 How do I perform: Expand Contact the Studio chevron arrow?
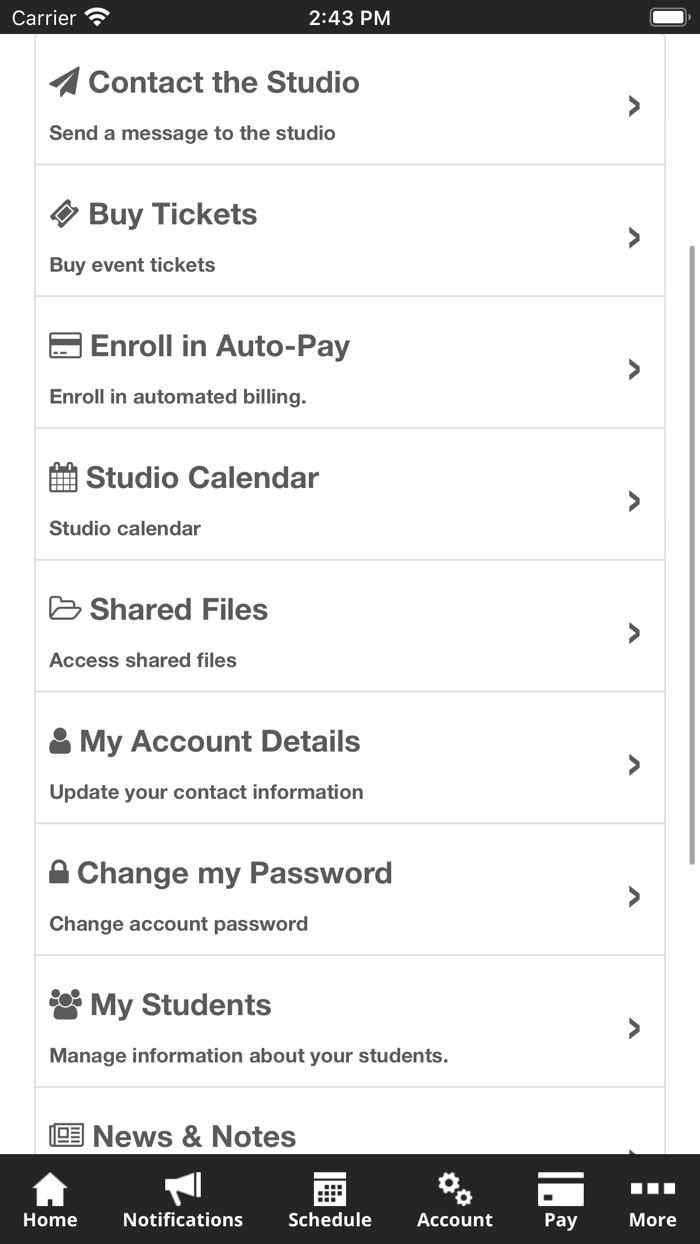pyautogui.click(x=634, y=106)
